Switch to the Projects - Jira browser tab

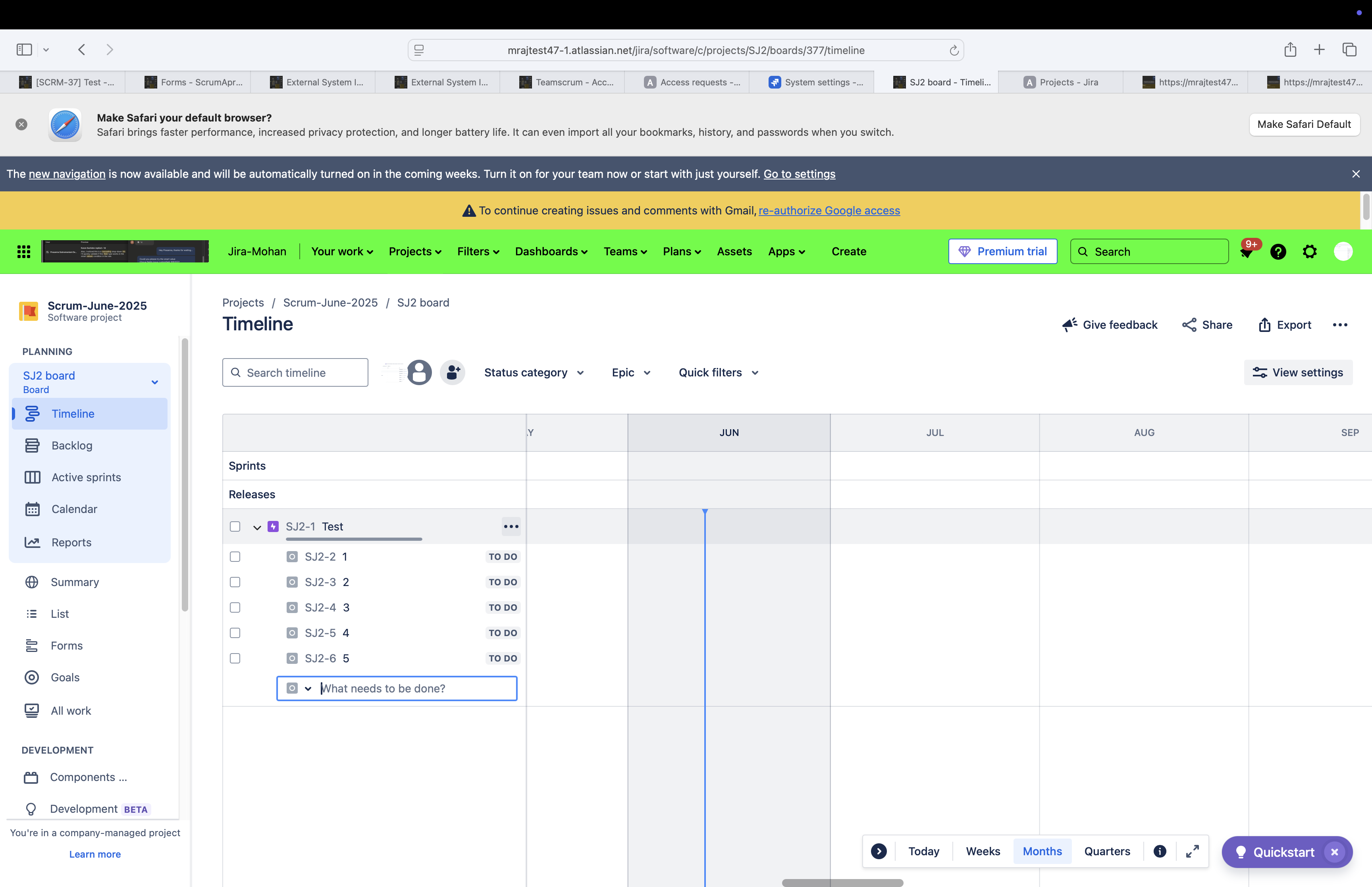pyautogui.click(x=1060, y=82)
